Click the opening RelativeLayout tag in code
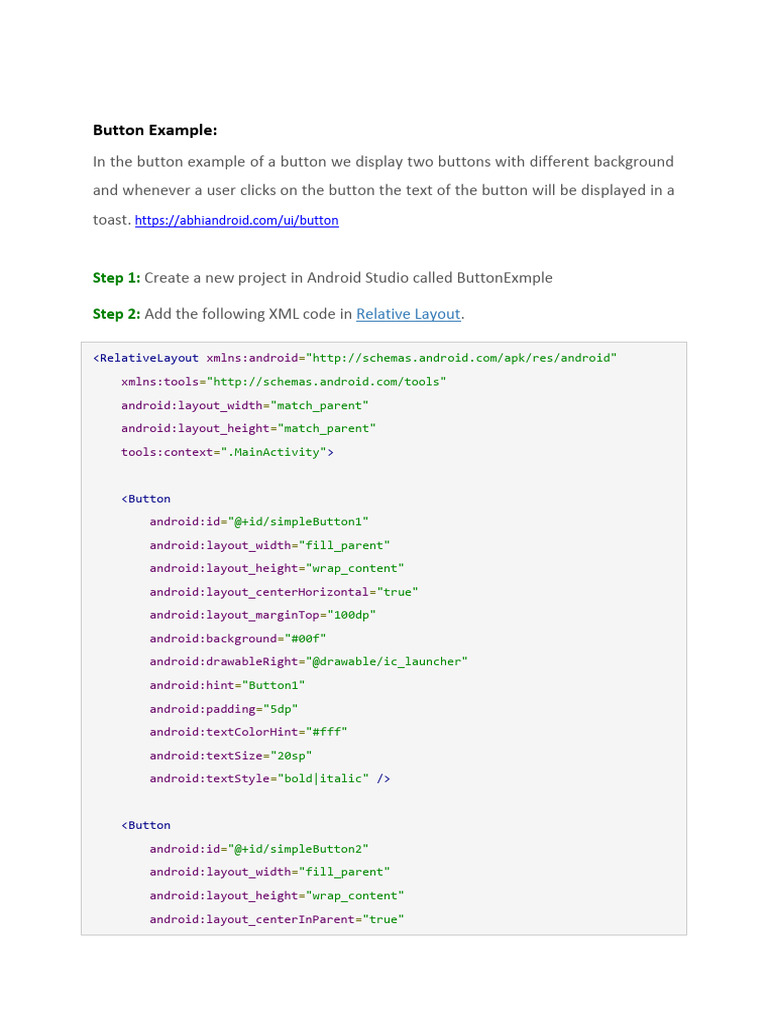768x1024 pixels. tap(146, 358)
